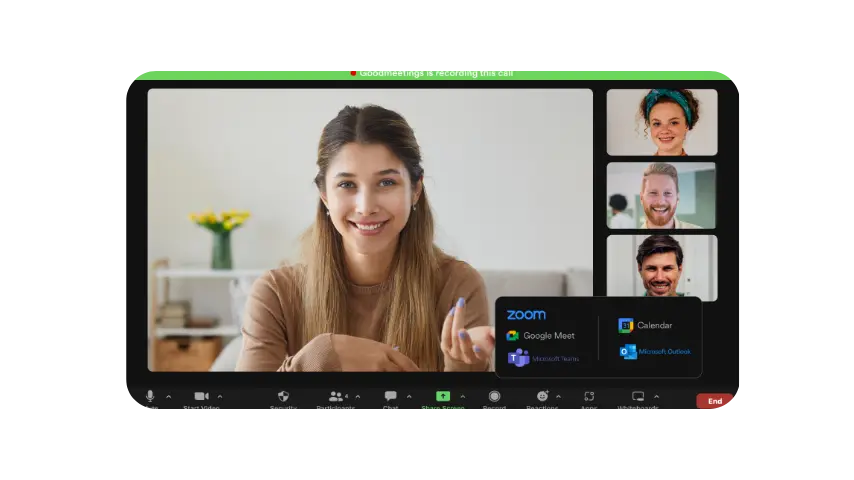Expand the Participants options chevron
This screenshot has width=854, height=480.
358,397
